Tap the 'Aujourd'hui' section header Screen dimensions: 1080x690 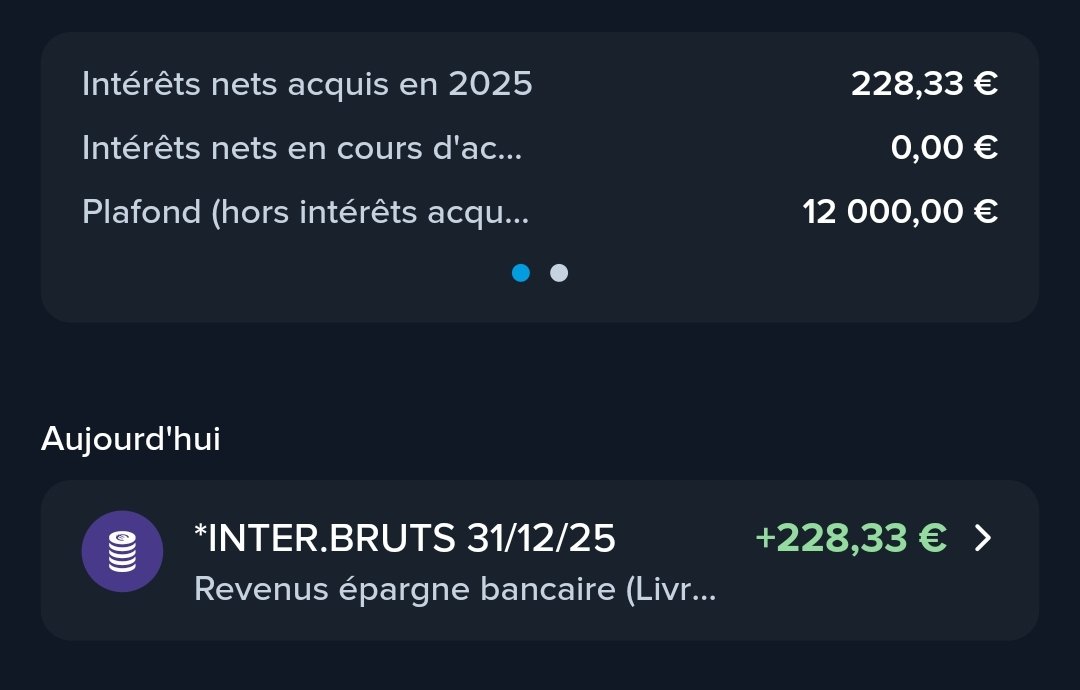click(131, 439)
